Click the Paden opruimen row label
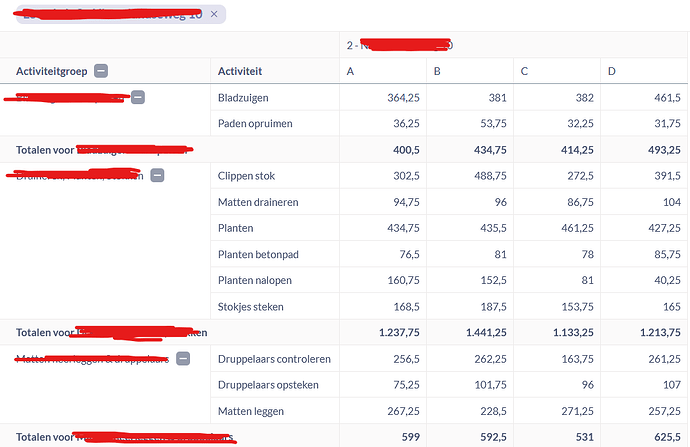The image size is (690, 447). click(254, 124)
